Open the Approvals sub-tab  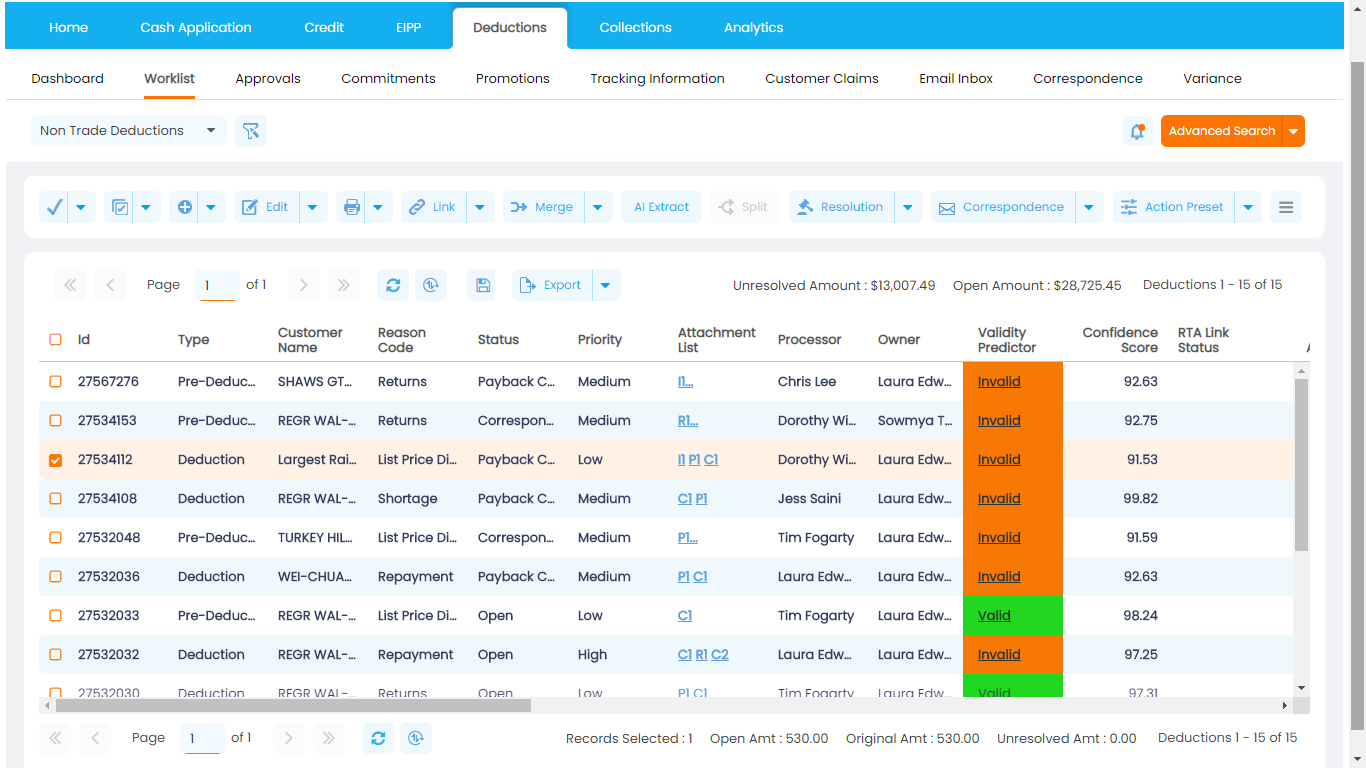(267, 78)
